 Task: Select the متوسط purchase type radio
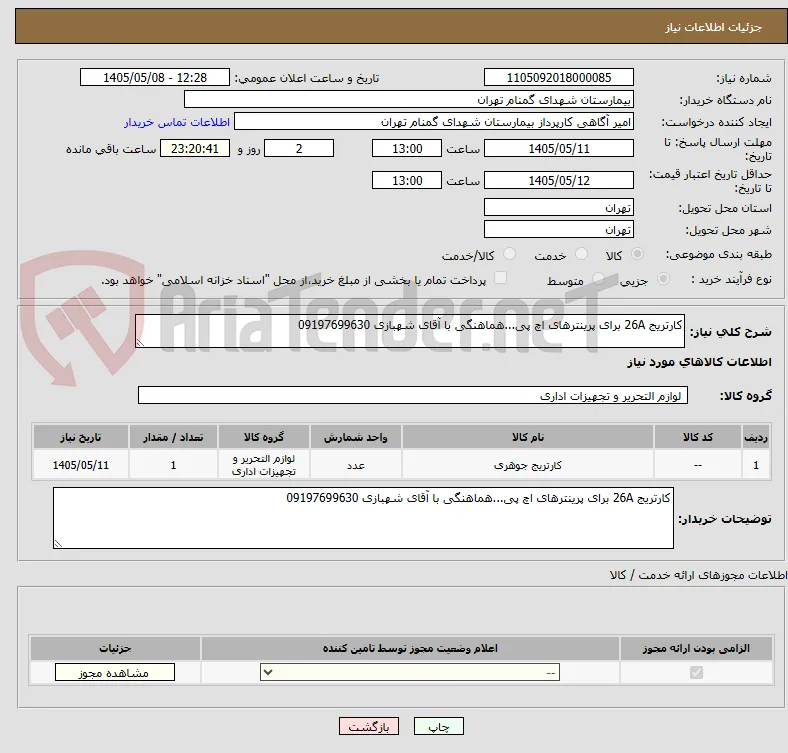pyautogui.click(x=598, y=279)
